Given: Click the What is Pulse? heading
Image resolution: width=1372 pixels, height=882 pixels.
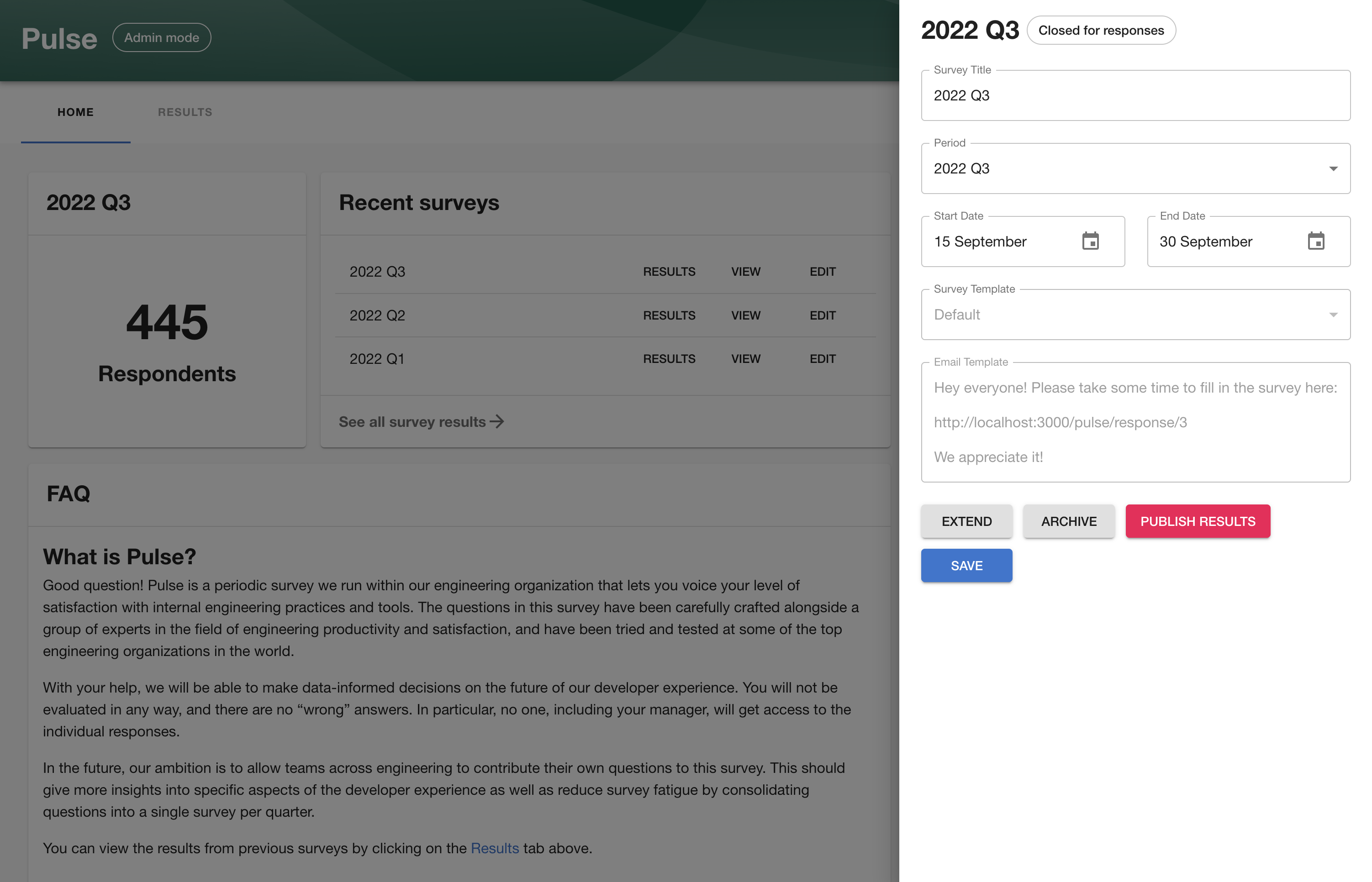Looking at the screenshot, I should pyautogui.click(x=119, y=556).
